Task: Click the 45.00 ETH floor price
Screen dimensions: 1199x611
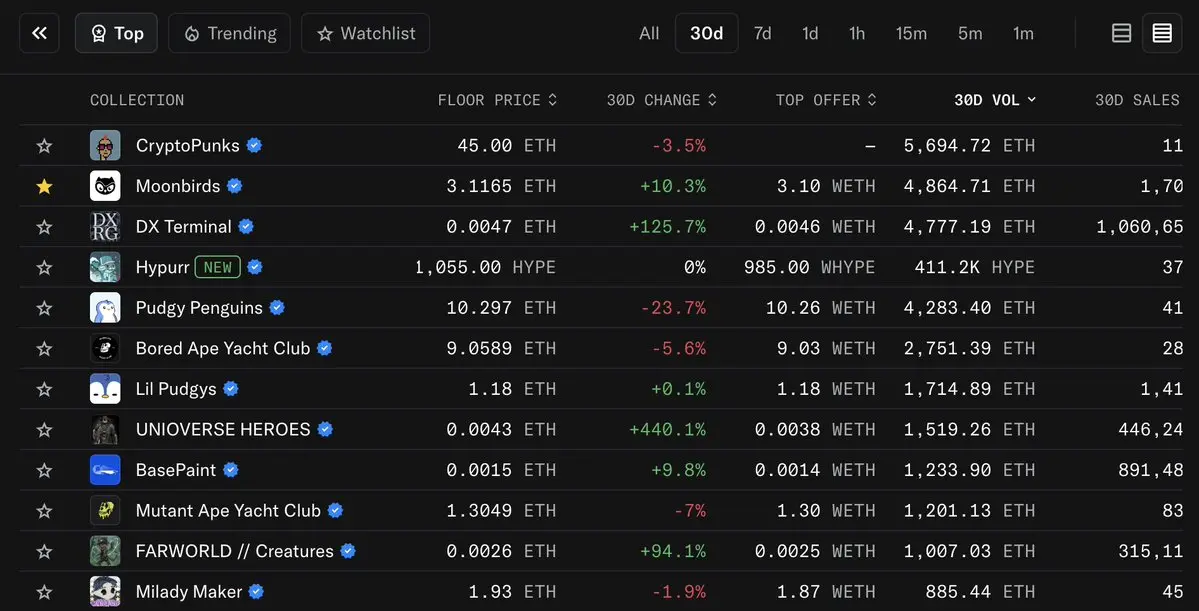Action: pyautogui.click(x=506, y=145)
